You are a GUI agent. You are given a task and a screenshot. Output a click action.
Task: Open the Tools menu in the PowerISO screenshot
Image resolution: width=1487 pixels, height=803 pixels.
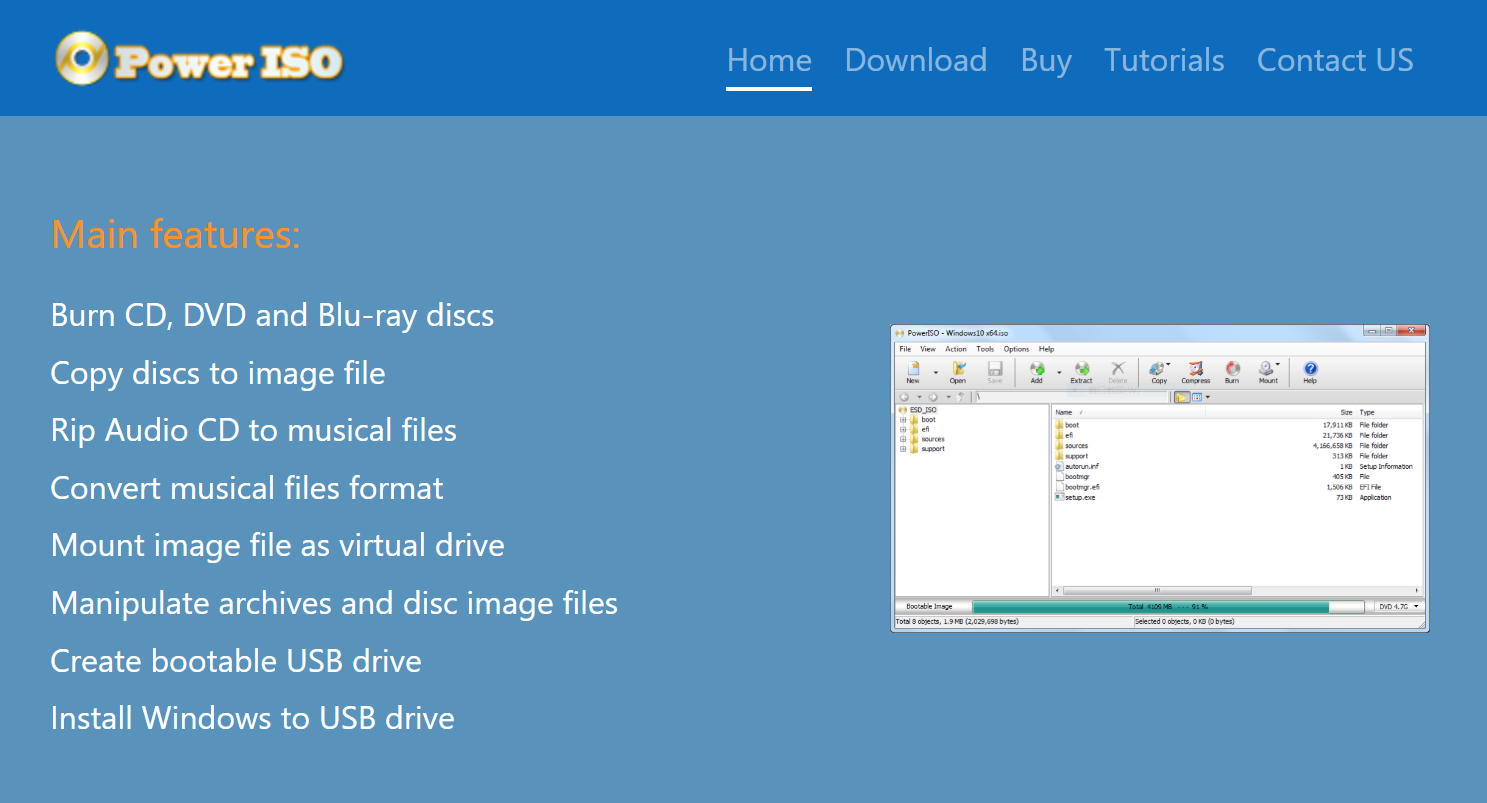click(x=985, y=349)
